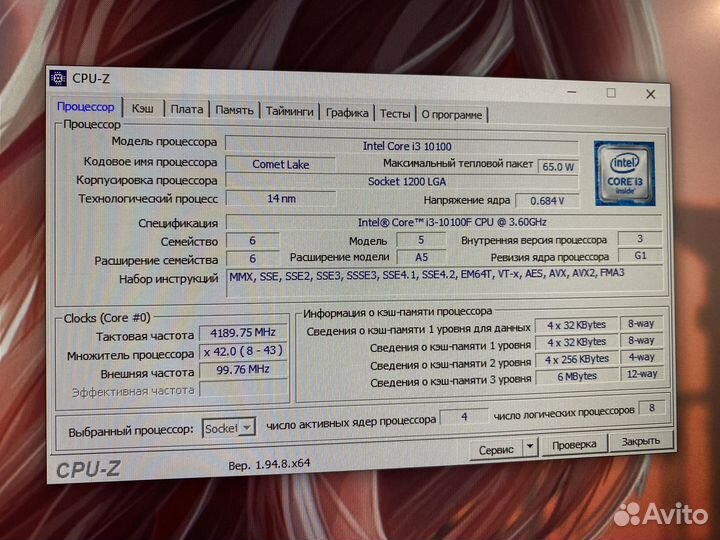Viewport: 720px width, 540px height.
Task: Click the 6 MBytes L3 cache value
Action: click(577, 376)
